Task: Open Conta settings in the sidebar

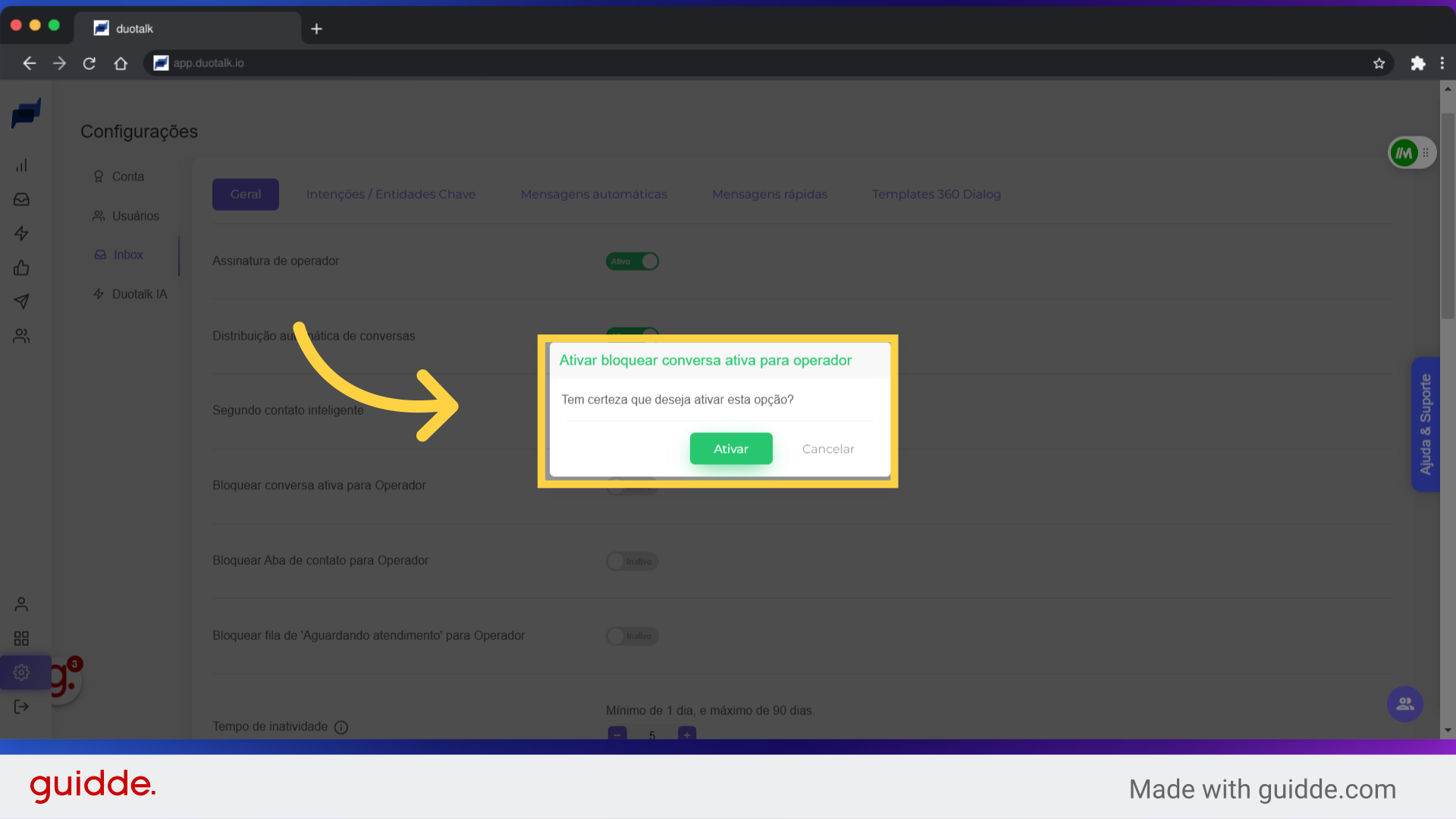Action: 119,177
